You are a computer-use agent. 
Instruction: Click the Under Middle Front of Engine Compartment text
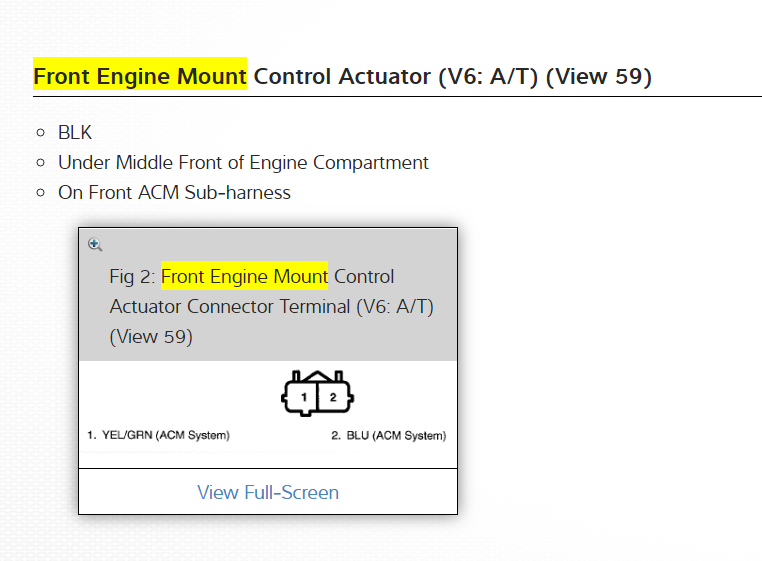[243, 162]
